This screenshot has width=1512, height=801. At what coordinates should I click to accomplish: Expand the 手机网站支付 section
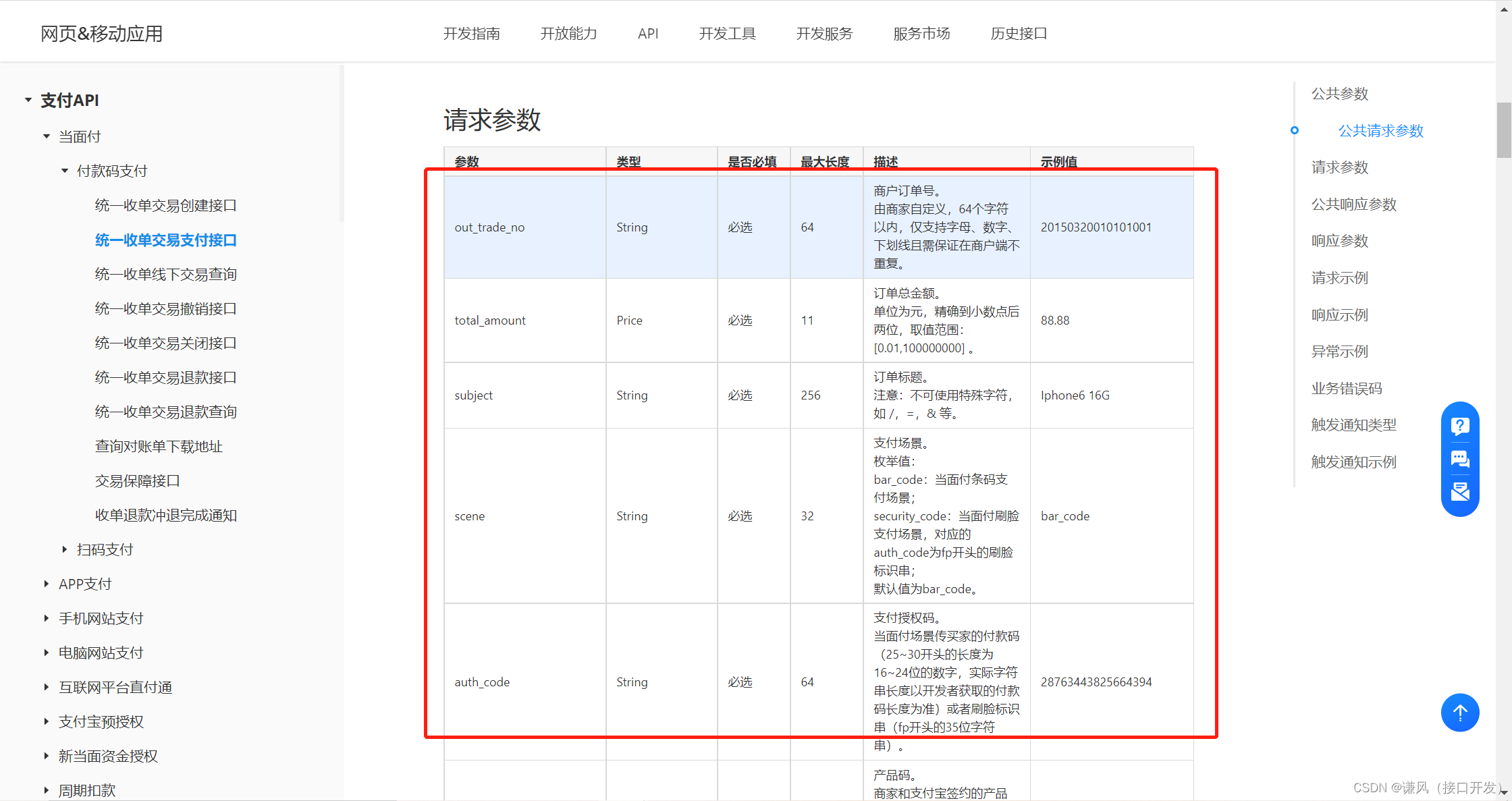point(47,618)
